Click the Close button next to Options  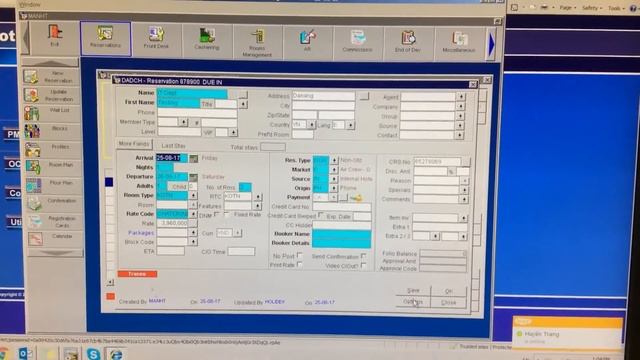pos(448,303)
